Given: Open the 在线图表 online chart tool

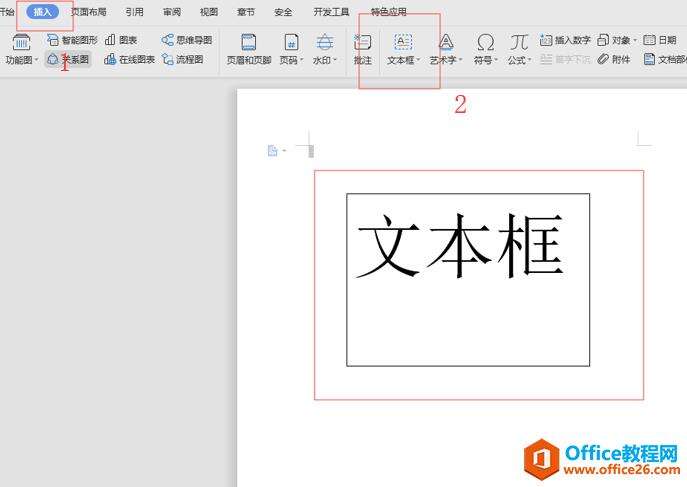Looking at the screenshot, I should click(x=110, y=60).
